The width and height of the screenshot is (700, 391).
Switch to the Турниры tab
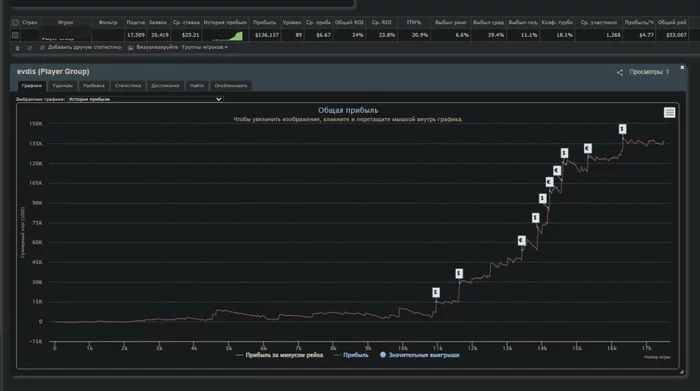click(x=62, y=86)
